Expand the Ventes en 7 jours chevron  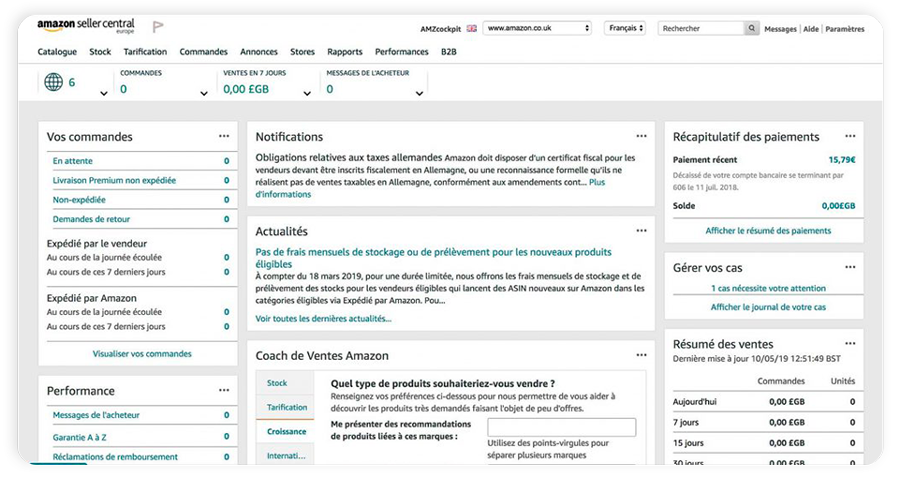tap(307, 94)
